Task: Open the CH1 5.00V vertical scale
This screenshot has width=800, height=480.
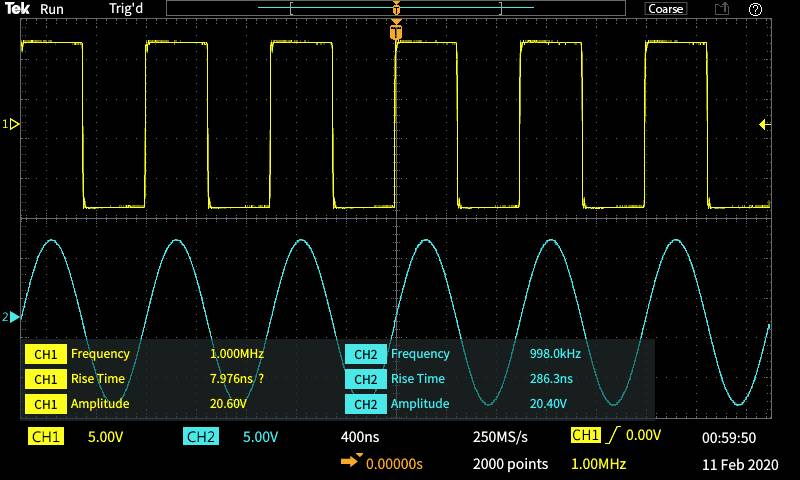Action: (105, 437)
